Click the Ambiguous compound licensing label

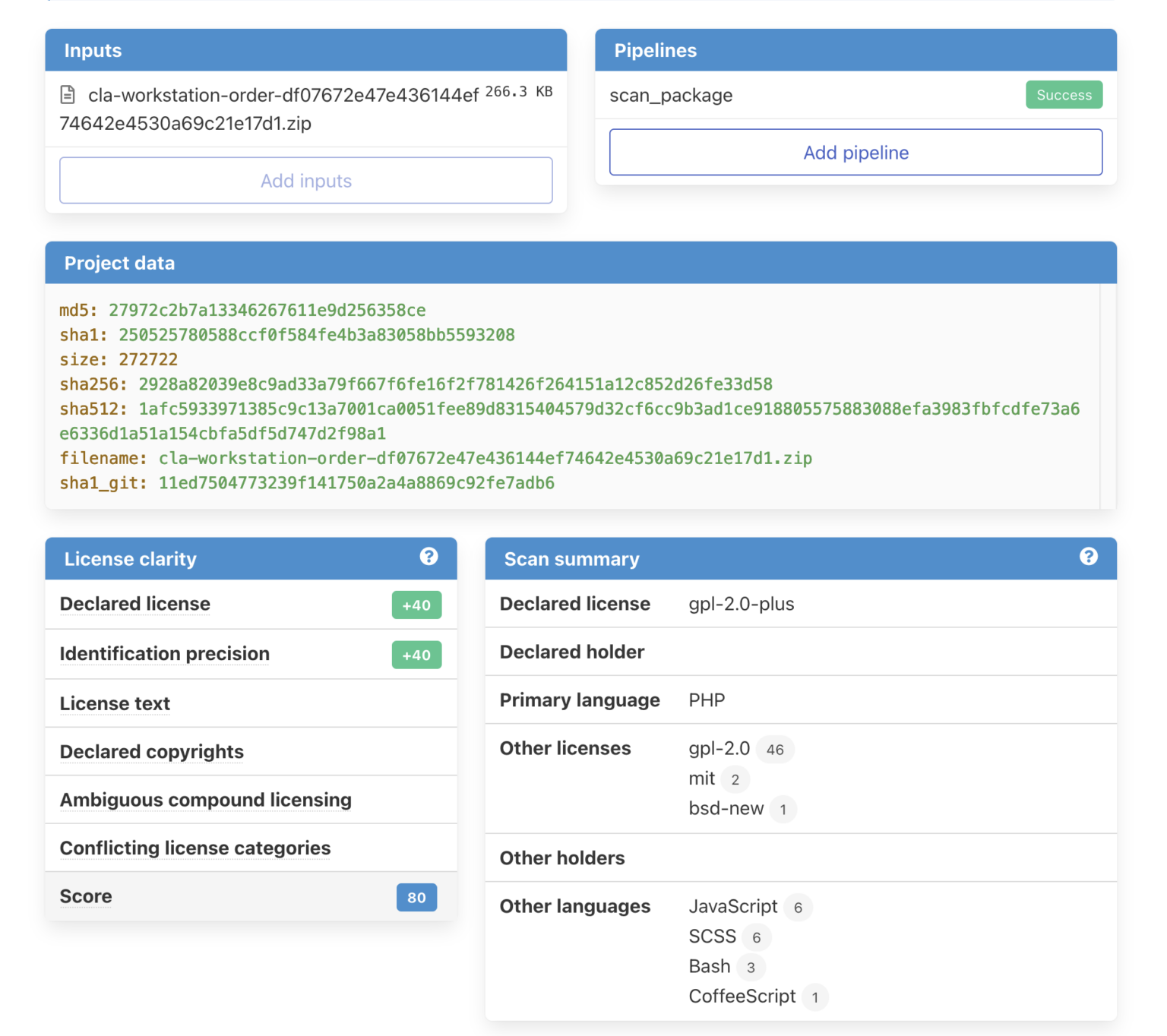[x=205, y=801]
